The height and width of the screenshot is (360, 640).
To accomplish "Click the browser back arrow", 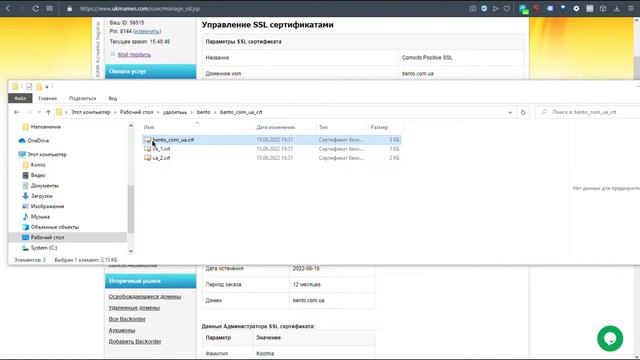I will point(8,8).
